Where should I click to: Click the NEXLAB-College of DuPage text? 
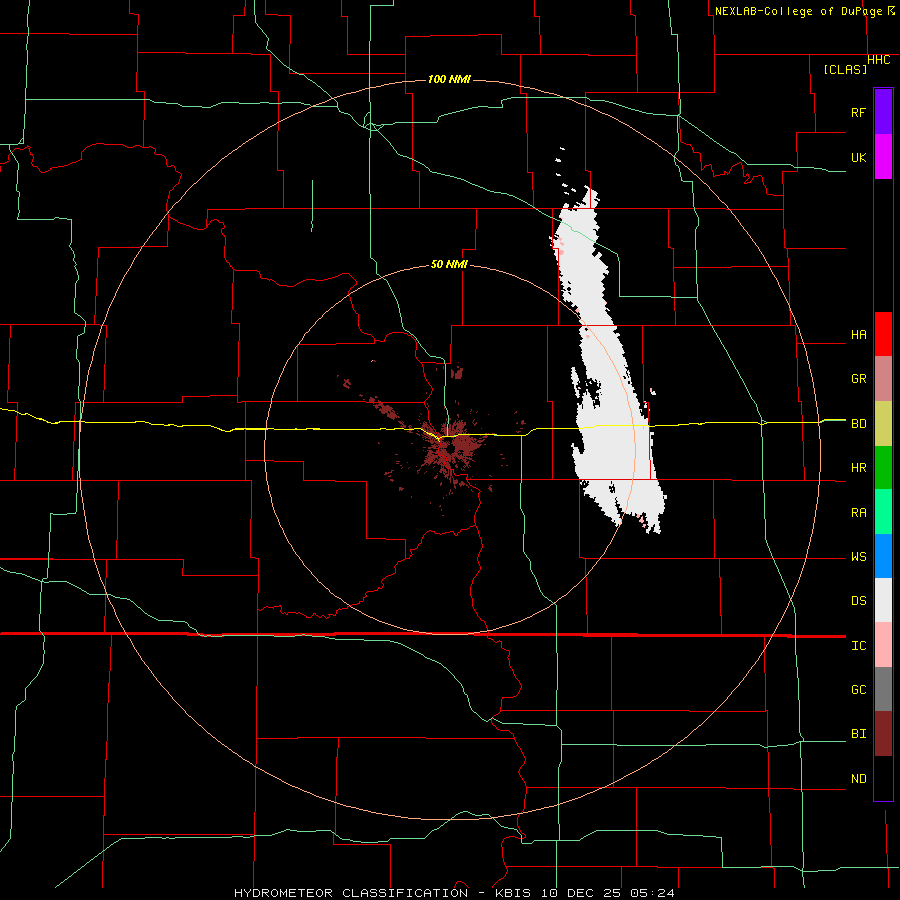tap(799, 11)
